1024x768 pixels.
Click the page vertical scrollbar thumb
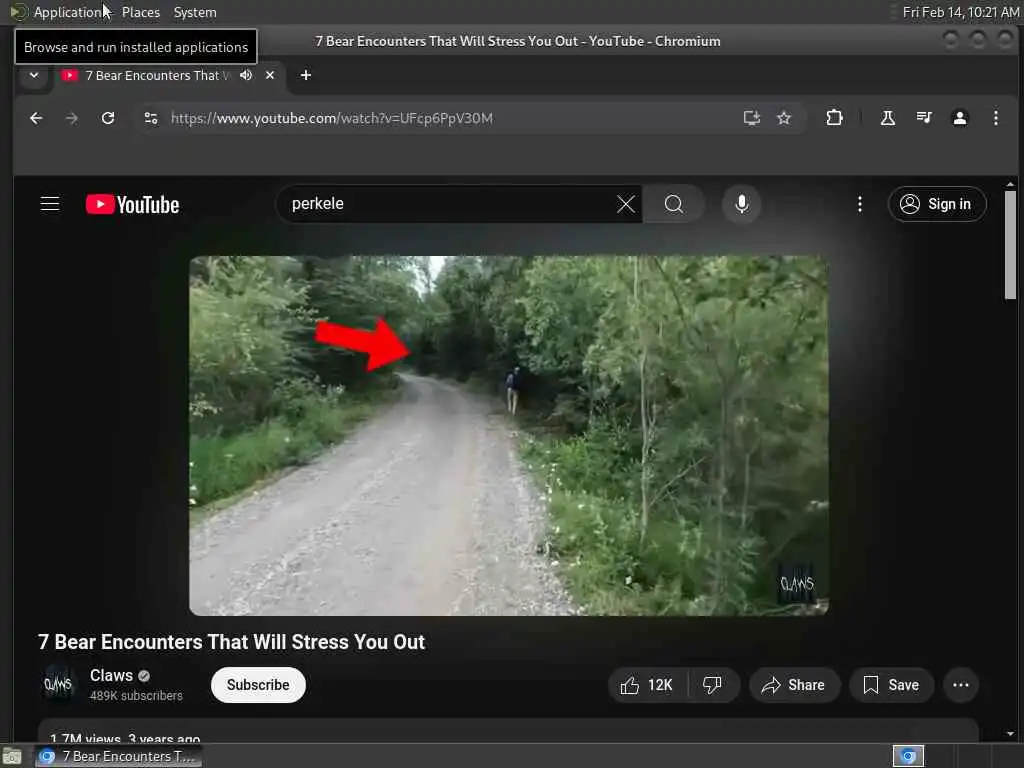tap(1010, 244)
